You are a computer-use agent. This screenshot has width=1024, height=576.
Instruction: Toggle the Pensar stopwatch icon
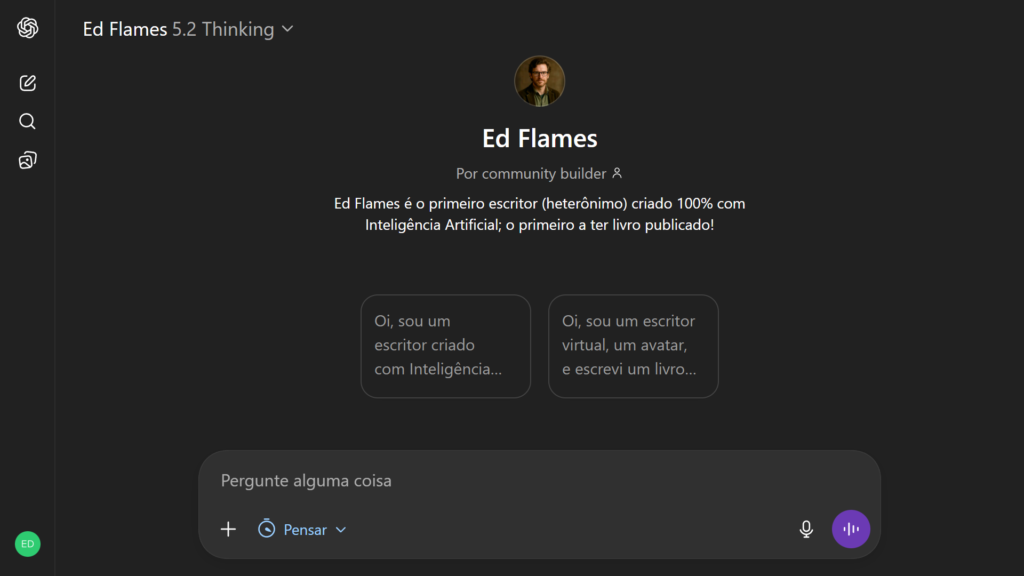pyautogui.click(x=266, y=528)
